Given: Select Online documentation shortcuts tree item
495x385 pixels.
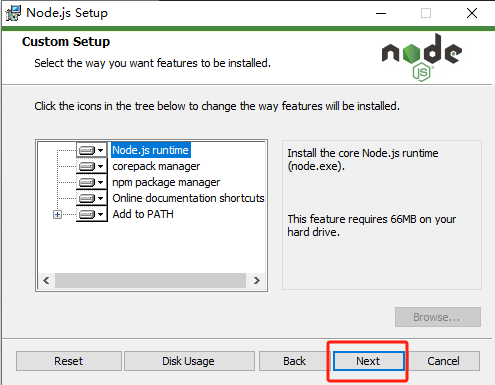Looking at the screenshot, I should pos(188,198).
